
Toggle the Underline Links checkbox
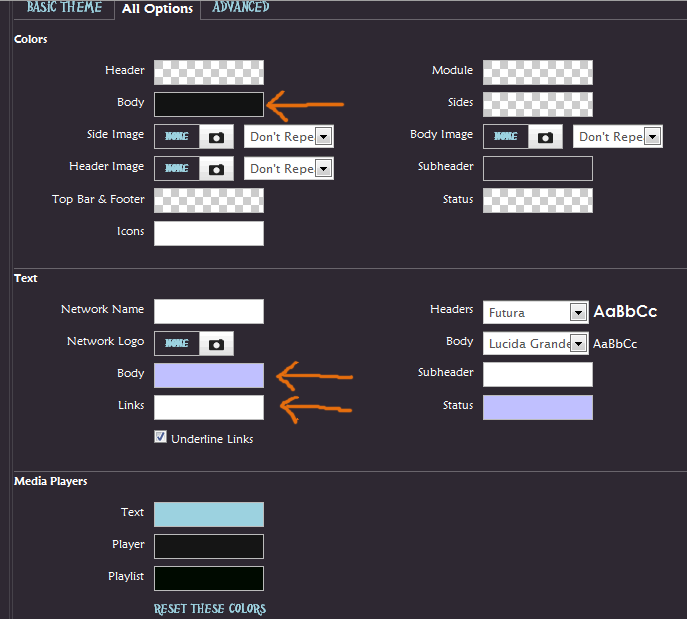160,437
